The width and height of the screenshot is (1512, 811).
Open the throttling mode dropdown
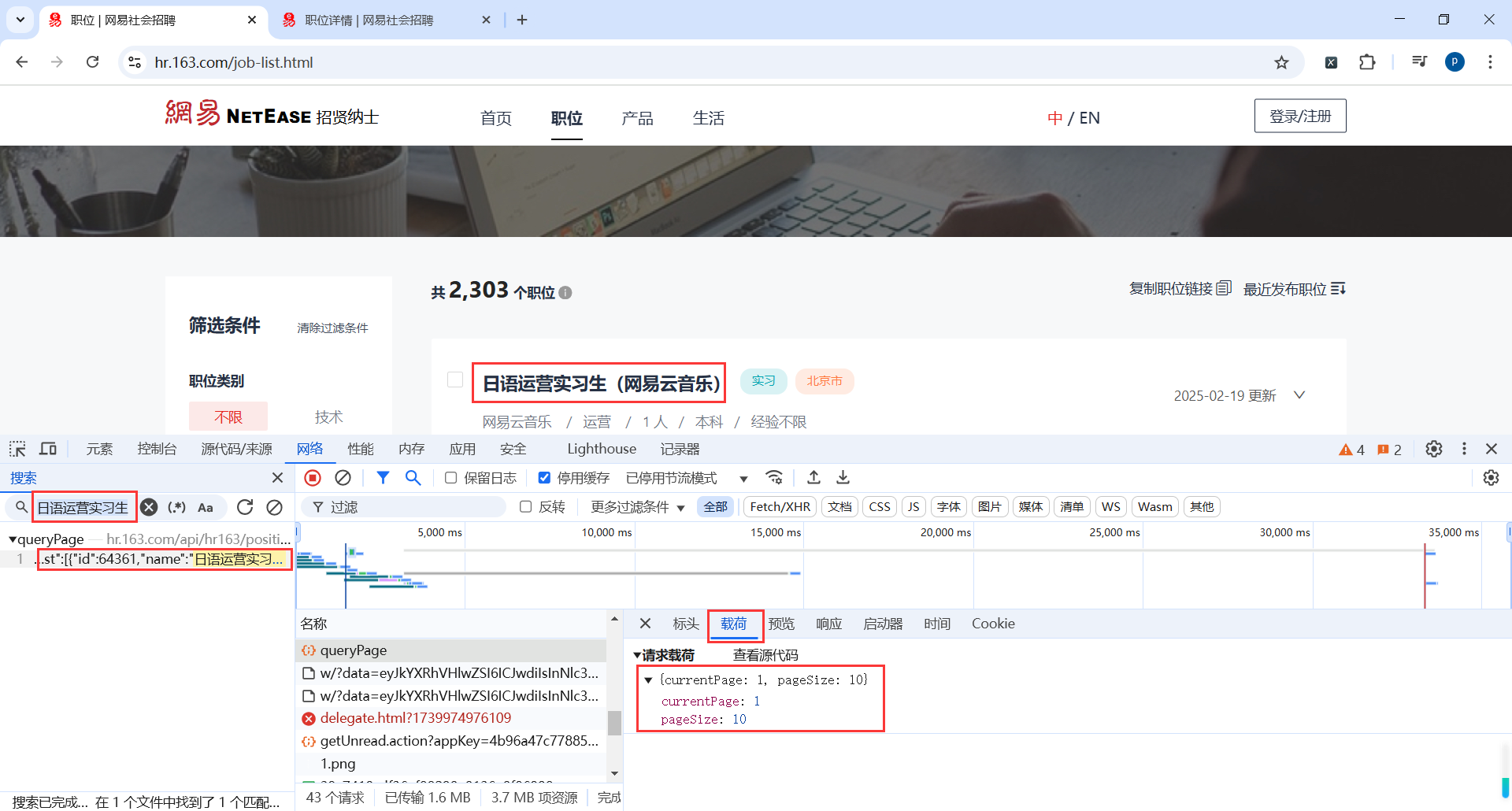click(x=687, y=478)
